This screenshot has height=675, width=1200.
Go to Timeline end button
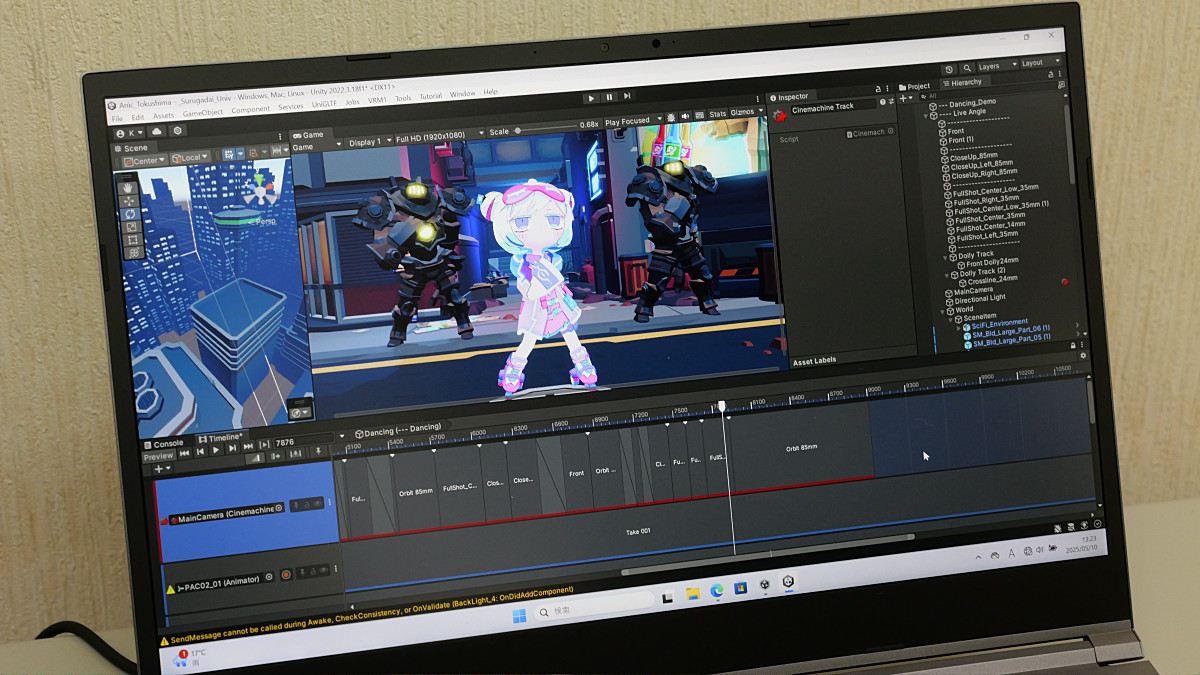[248, 446]
